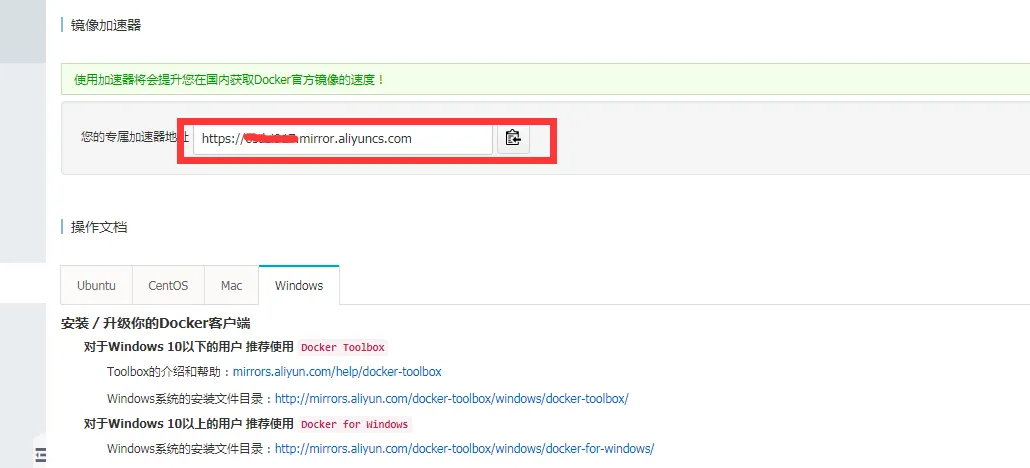Click the 对于Windows 10以上的用户 line
The image size is (1030, 468).
tap(188, 424)
